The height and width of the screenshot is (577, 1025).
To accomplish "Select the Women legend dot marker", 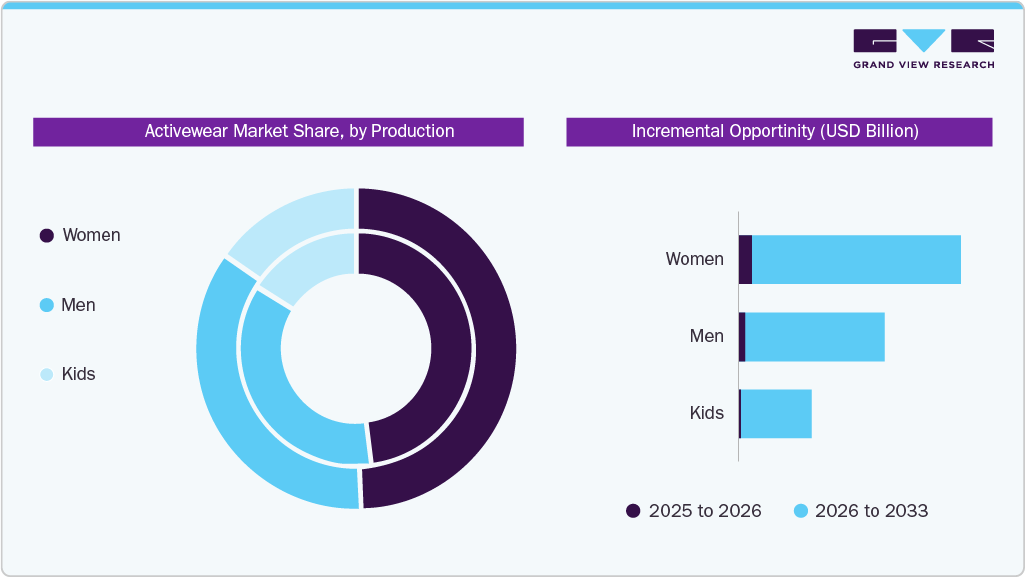I will [44, 235].
